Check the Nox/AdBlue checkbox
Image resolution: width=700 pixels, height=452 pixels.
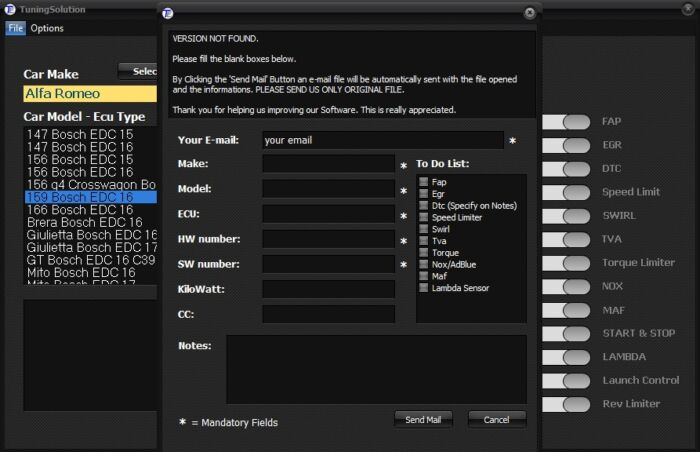coord(424,264)
